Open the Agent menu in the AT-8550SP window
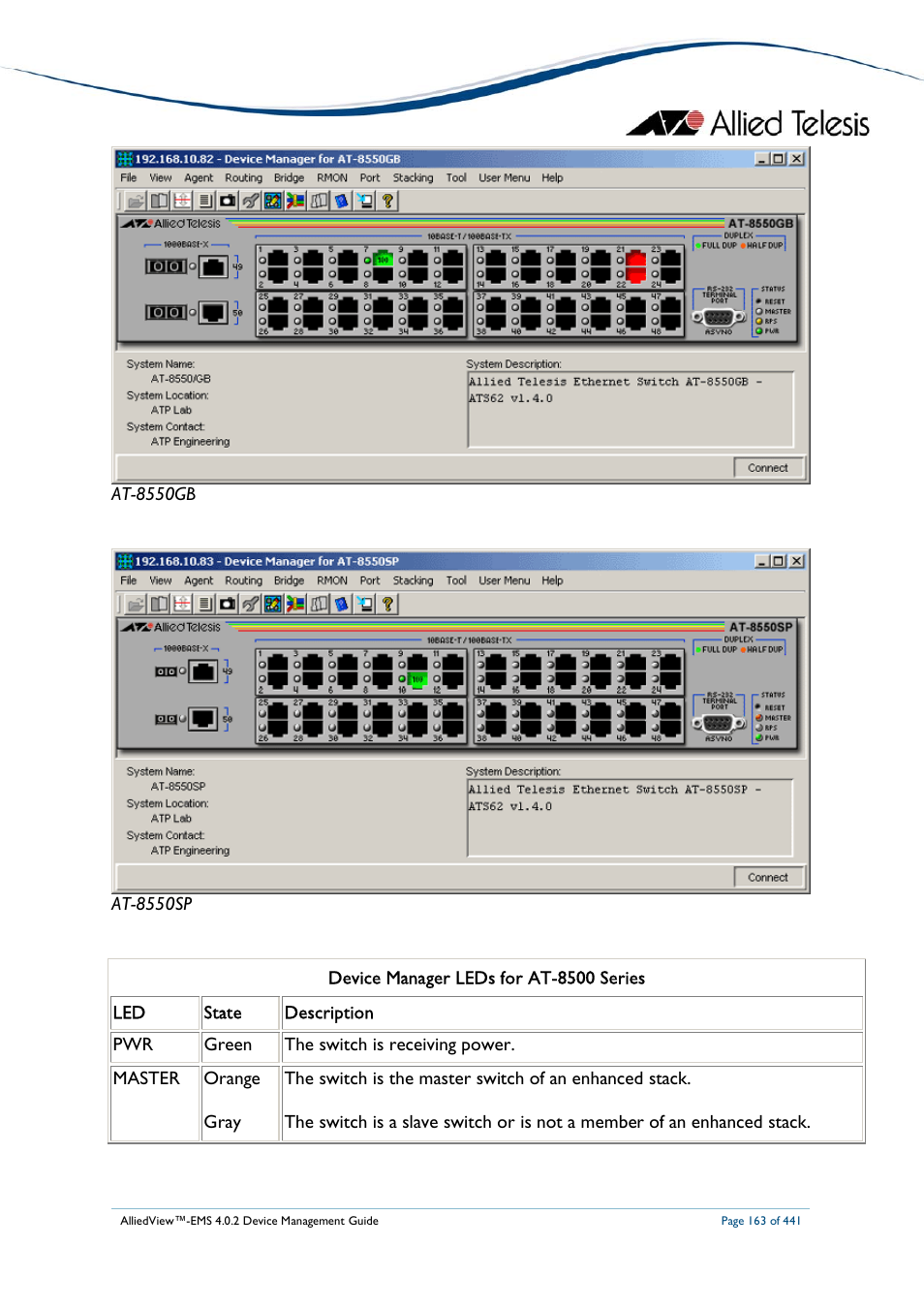924x1309 pixels. point(199,581)
